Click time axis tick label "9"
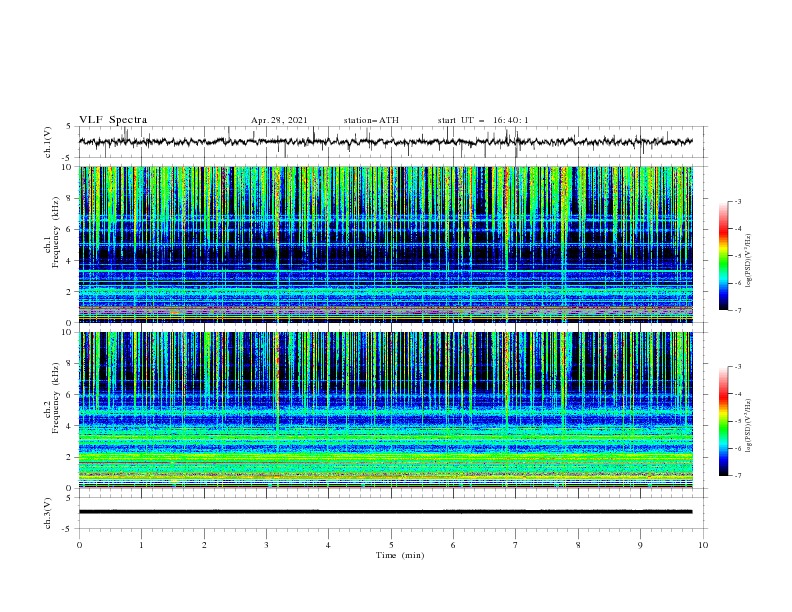The width and height of the screenshot is (792, 612). click(x=640, y=545)
